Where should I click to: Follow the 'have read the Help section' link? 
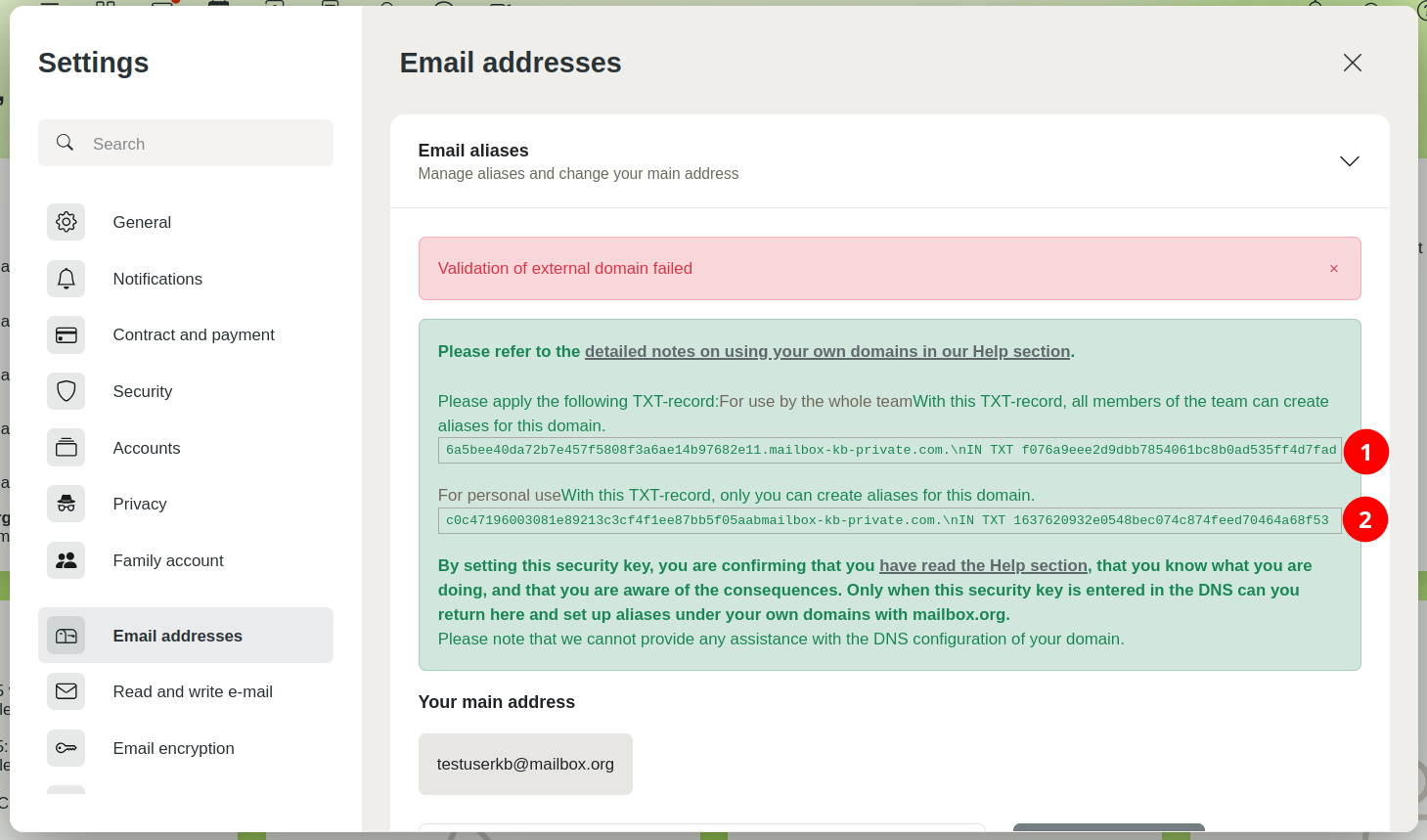click(982, 566)
